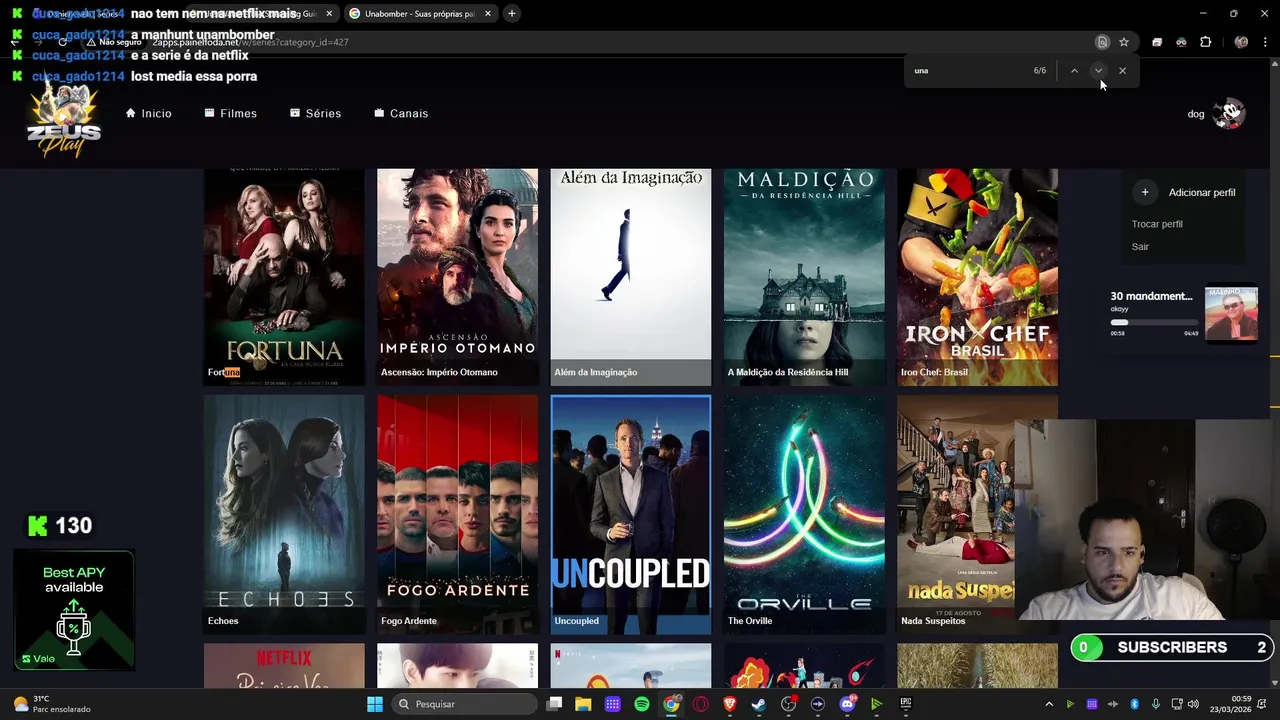Select Trocar perfil option
The width and height of the screenshot is (1280, 720).
pos(1157,224)
